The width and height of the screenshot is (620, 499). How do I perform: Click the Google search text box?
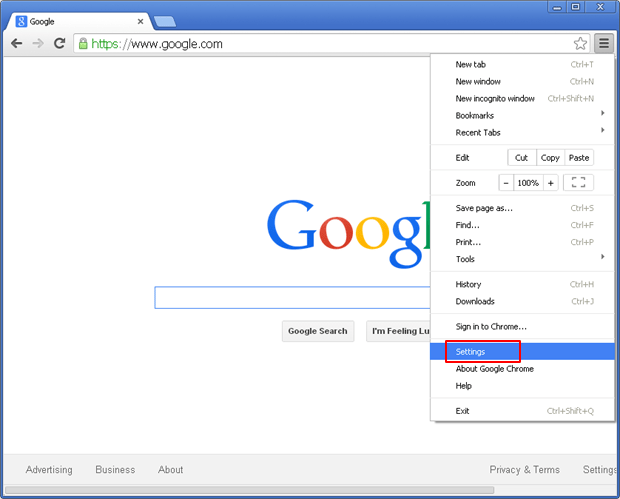coord(293,297)
